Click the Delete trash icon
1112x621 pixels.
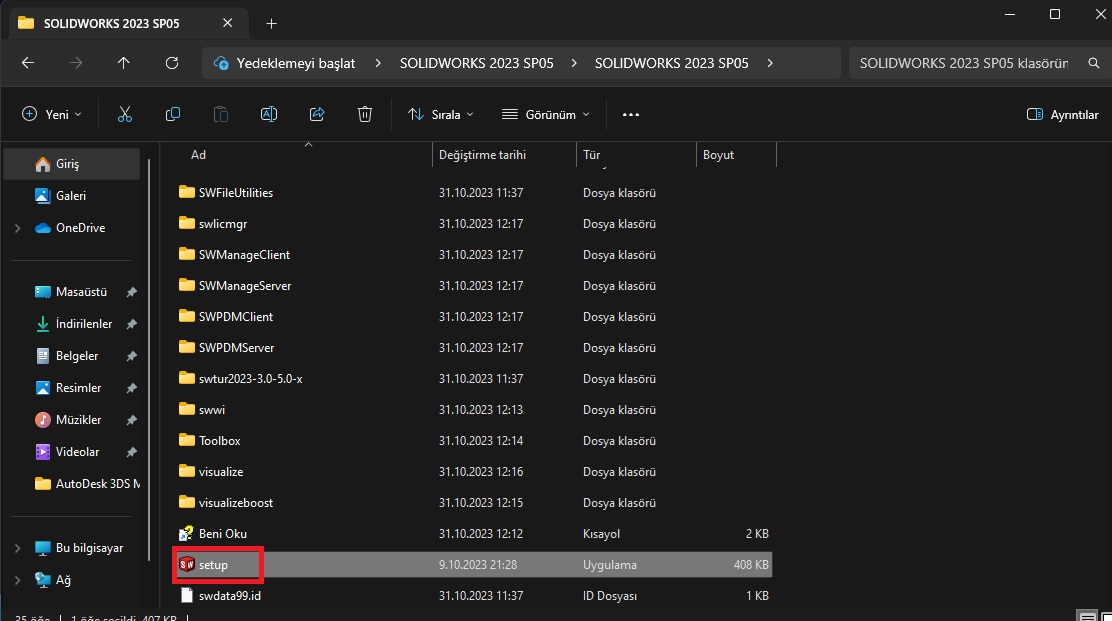[365, 115]
